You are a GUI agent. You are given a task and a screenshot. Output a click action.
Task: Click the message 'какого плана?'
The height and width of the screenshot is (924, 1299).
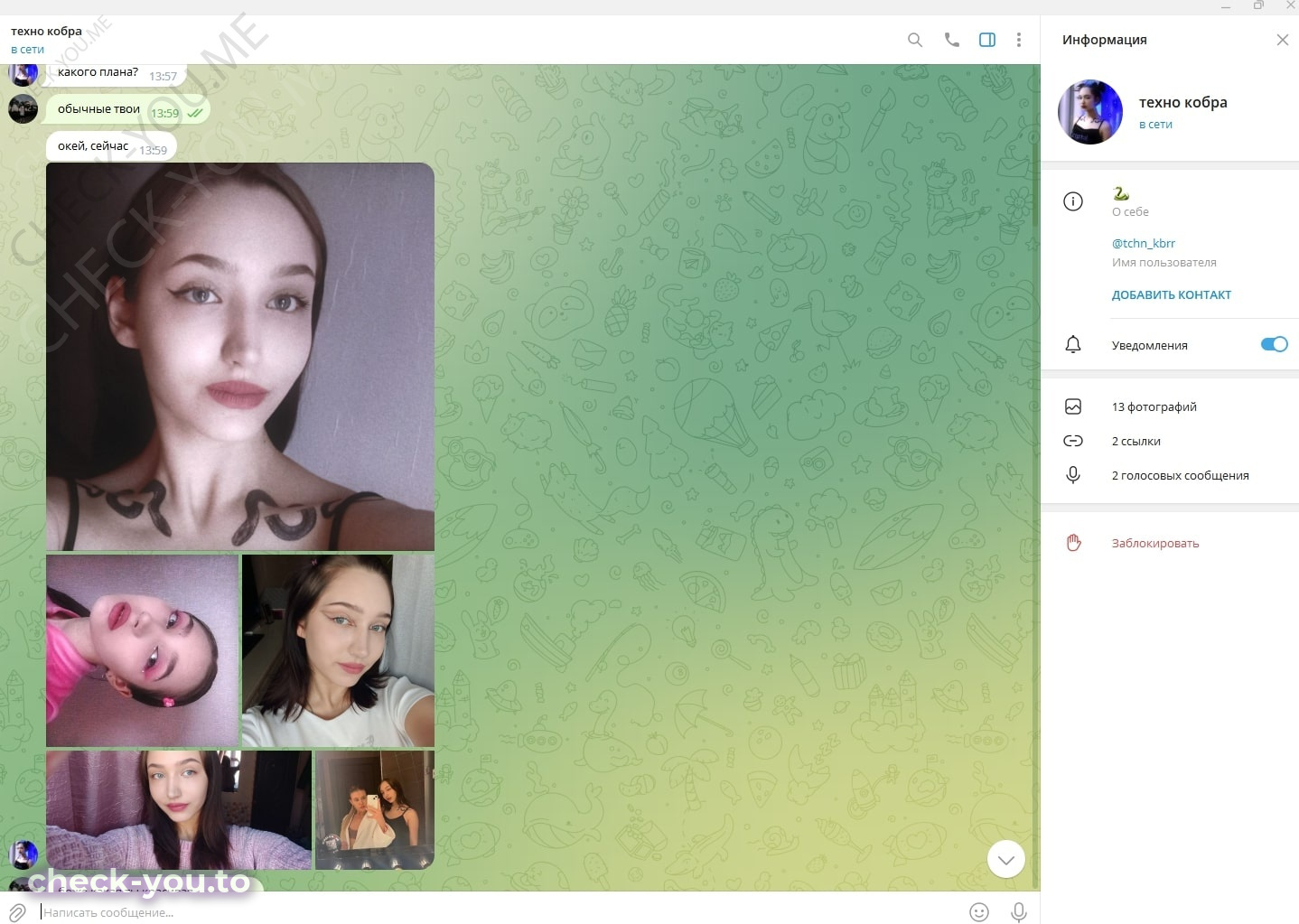click(x=117, y=73)
